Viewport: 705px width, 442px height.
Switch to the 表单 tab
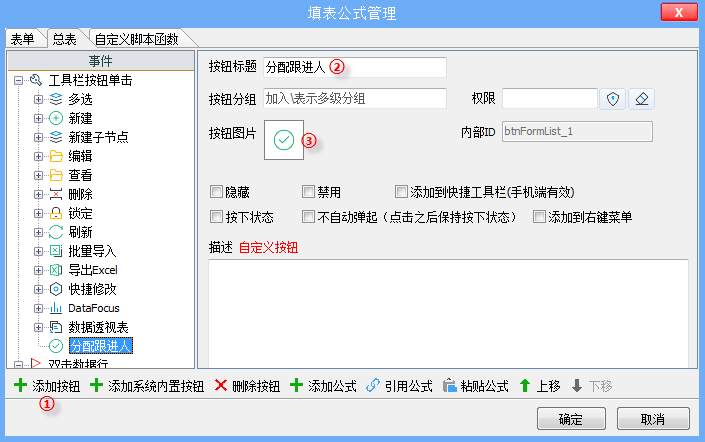pos(23,39)
